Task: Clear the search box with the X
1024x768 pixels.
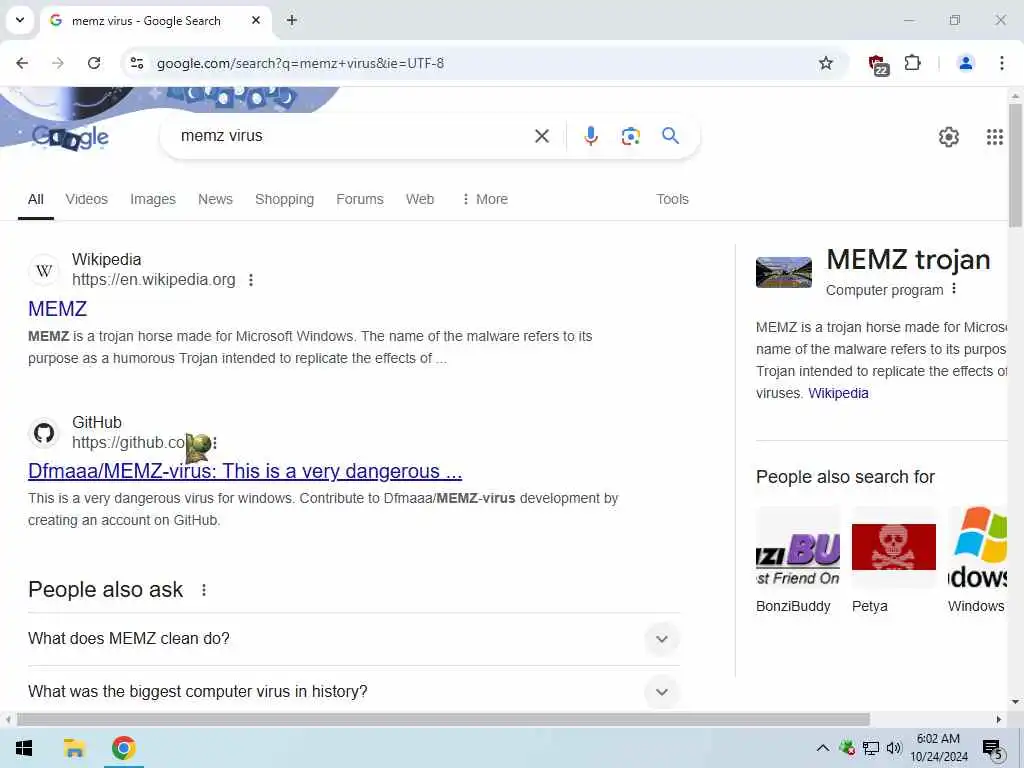Action: 541,136
